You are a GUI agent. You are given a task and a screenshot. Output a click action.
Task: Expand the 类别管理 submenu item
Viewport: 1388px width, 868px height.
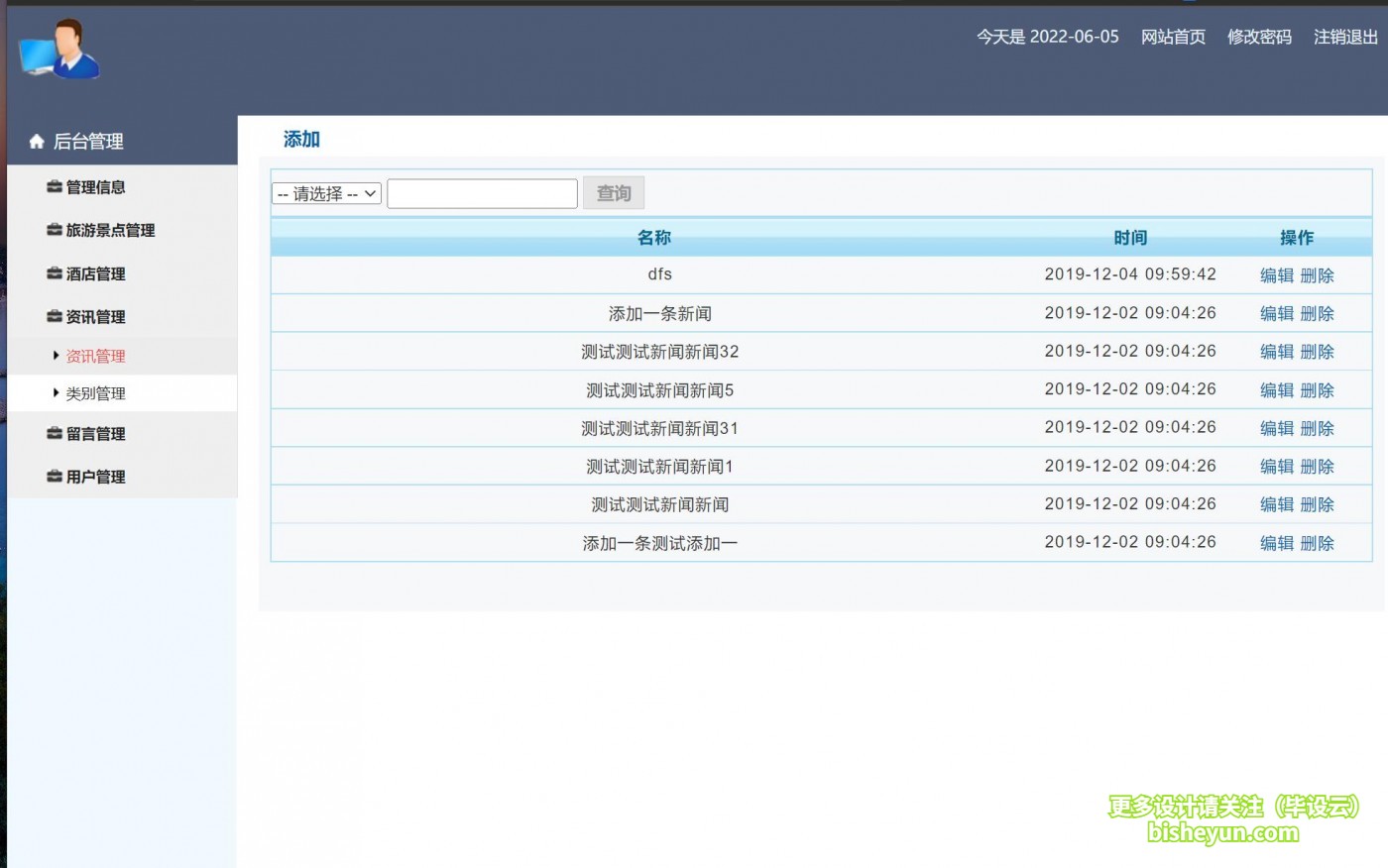click(95, 393)
